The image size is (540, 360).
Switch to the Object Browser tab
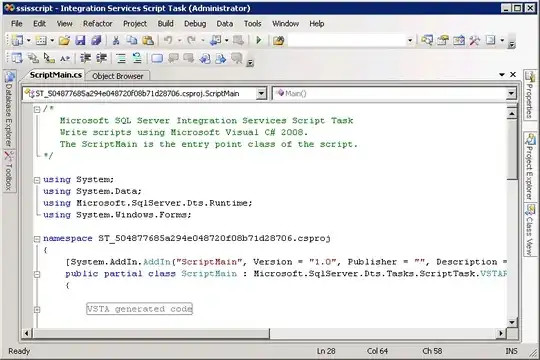pos(118,76)
